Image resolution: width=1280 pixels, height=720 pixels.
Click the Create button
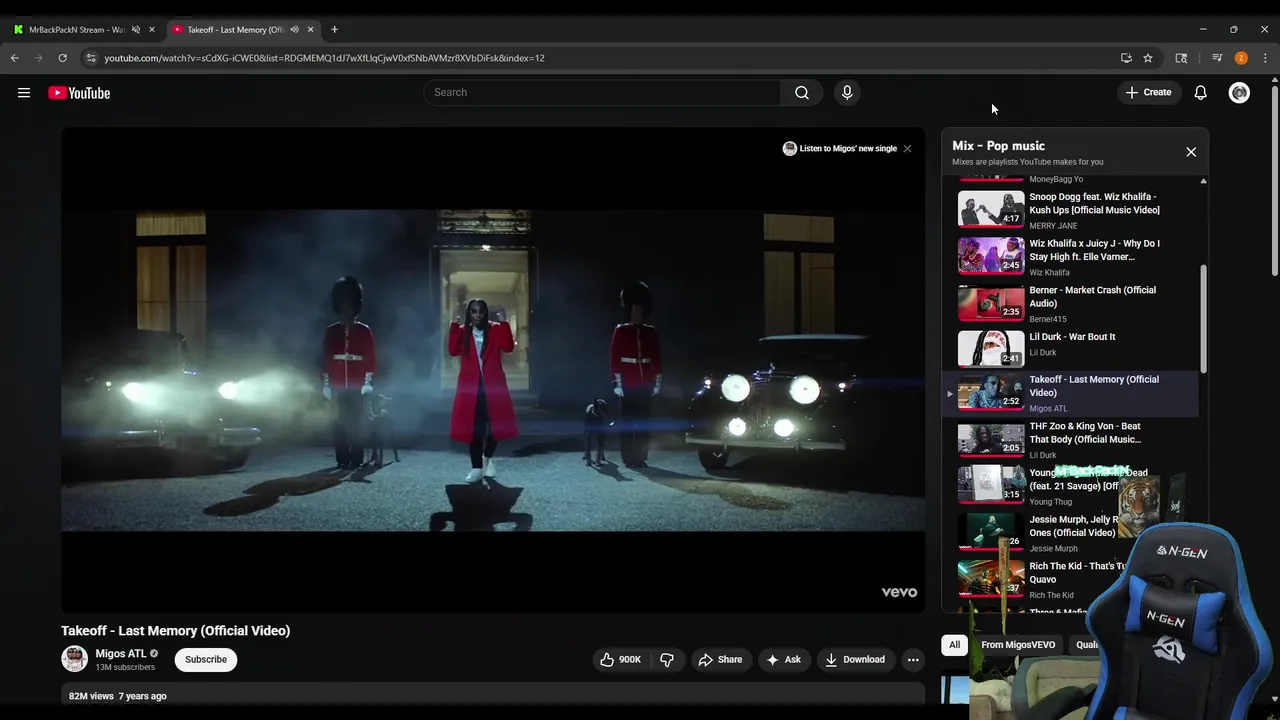tap(1148, 93)
